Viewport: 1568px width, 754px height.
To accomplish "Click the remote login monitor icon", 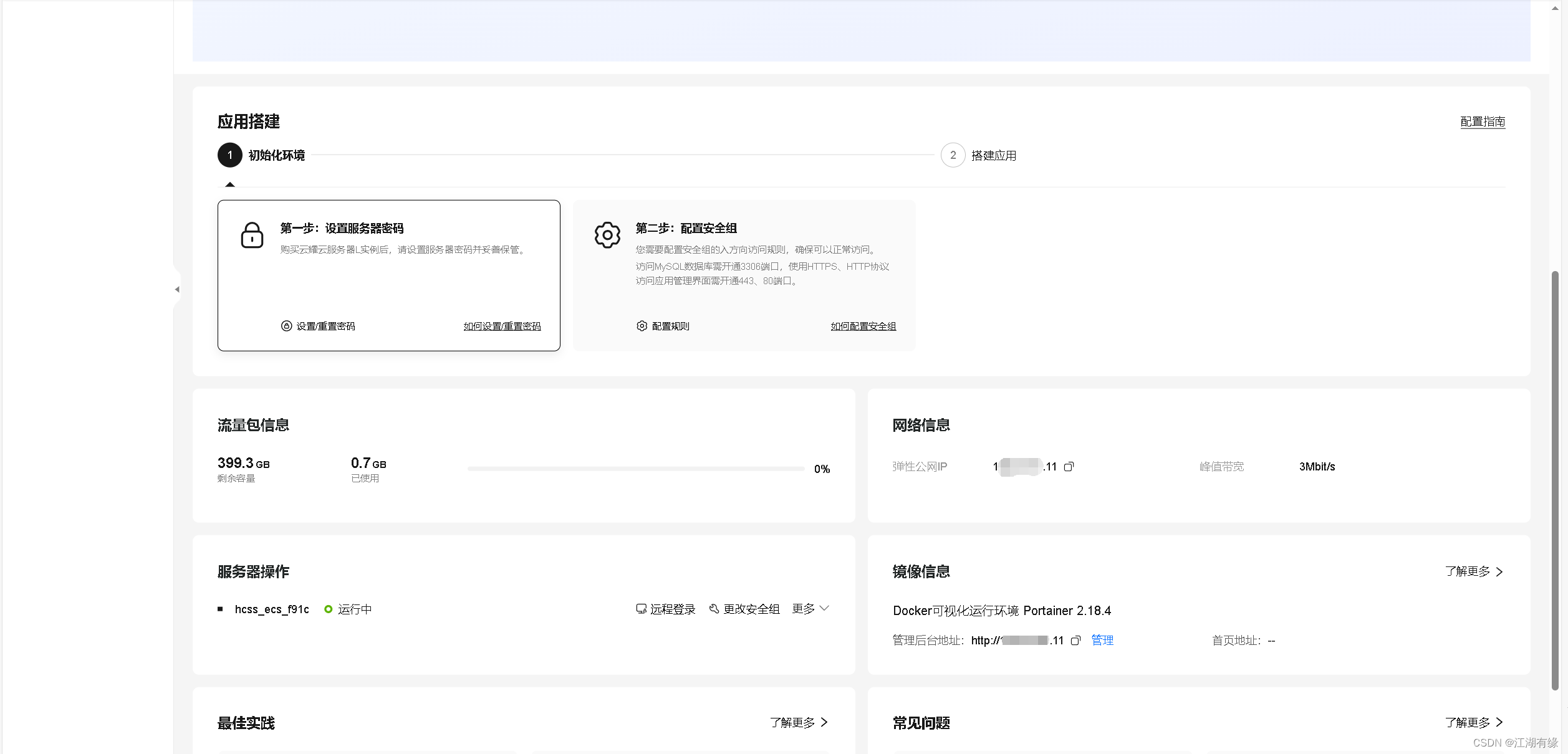I will [x=641, y=608].
